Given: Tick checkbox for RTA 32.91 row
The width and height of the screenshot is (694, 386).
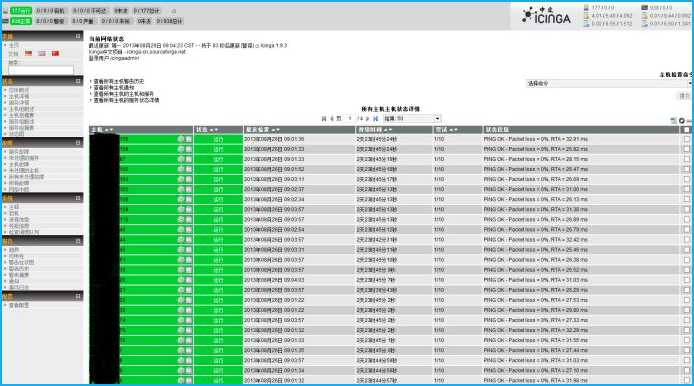Looking at the screenshot, I should click(x=686, y=139).
